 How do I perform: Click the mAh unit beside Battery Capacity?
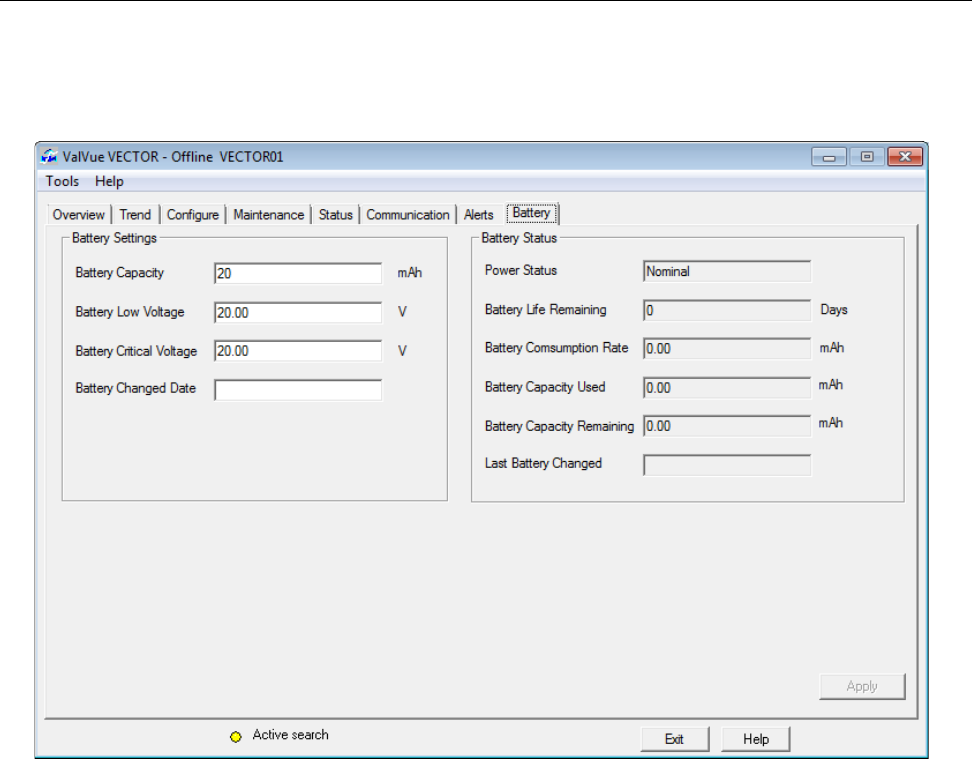click(x=410, y=273)
